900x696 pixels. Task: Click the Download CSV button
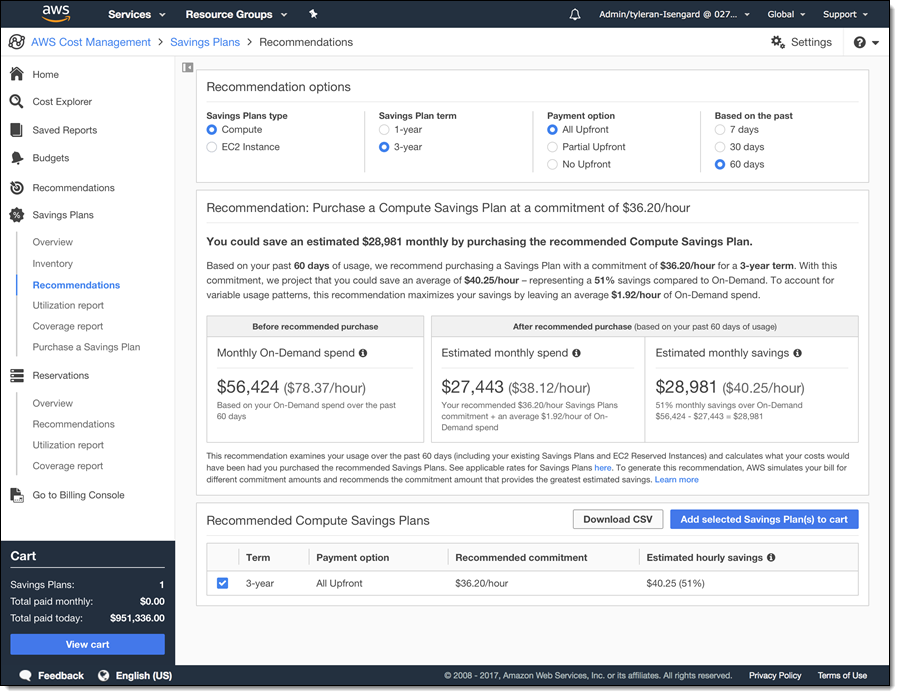(x=618, y=519)
